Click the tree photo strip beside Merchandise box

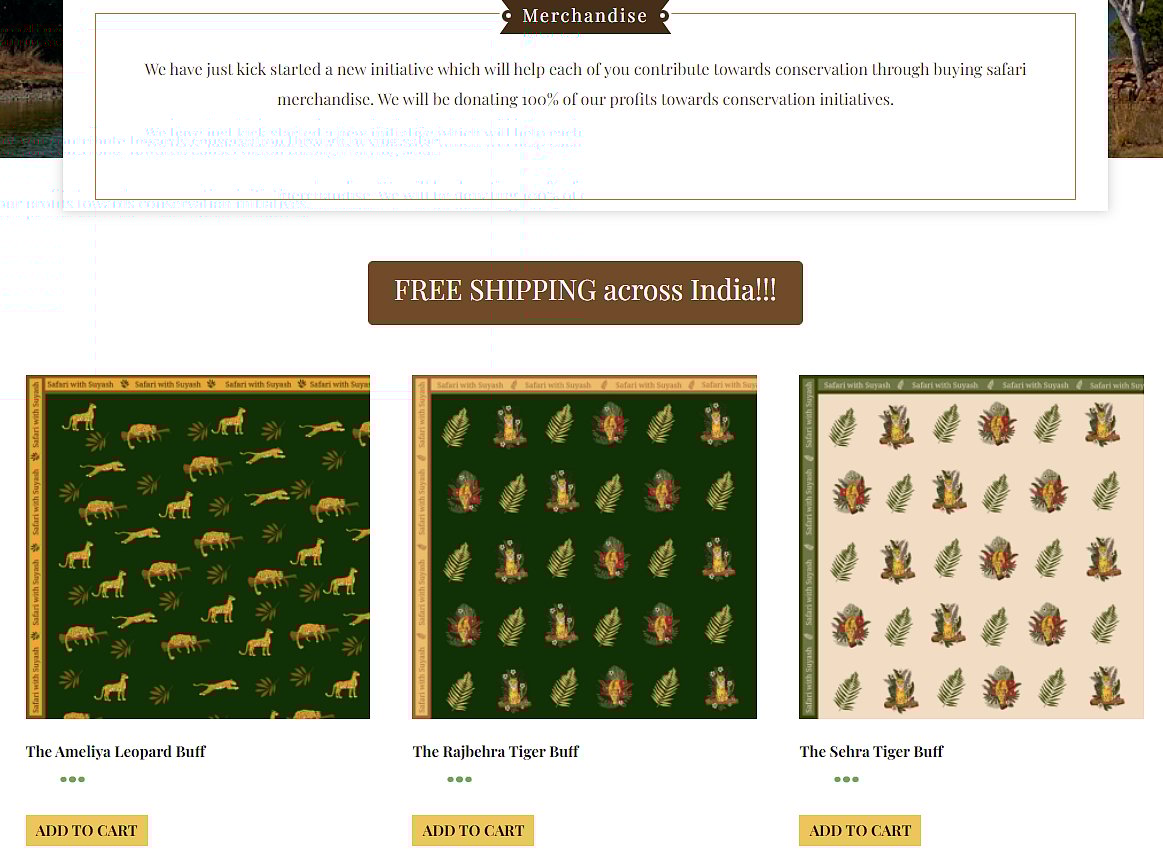(1136, 79)
